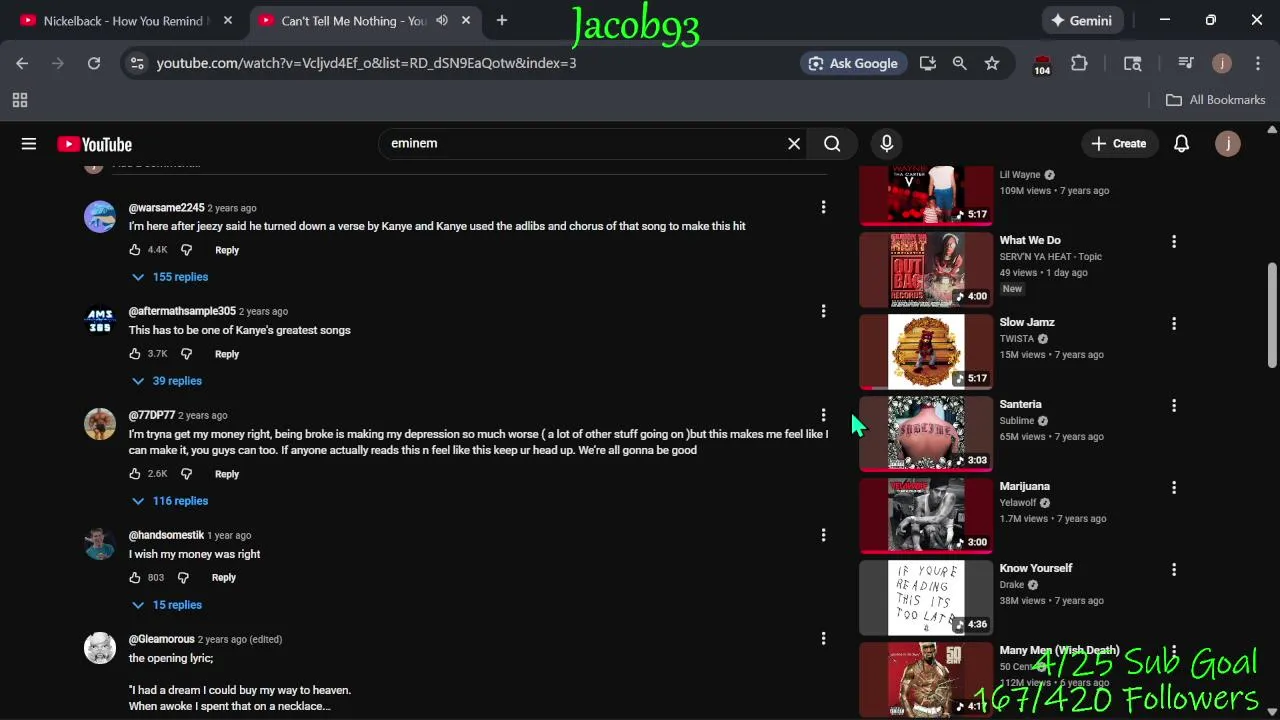The image size is (1280, 720).
Task: Open a new browser tab
Action: [x=502, y=21]
